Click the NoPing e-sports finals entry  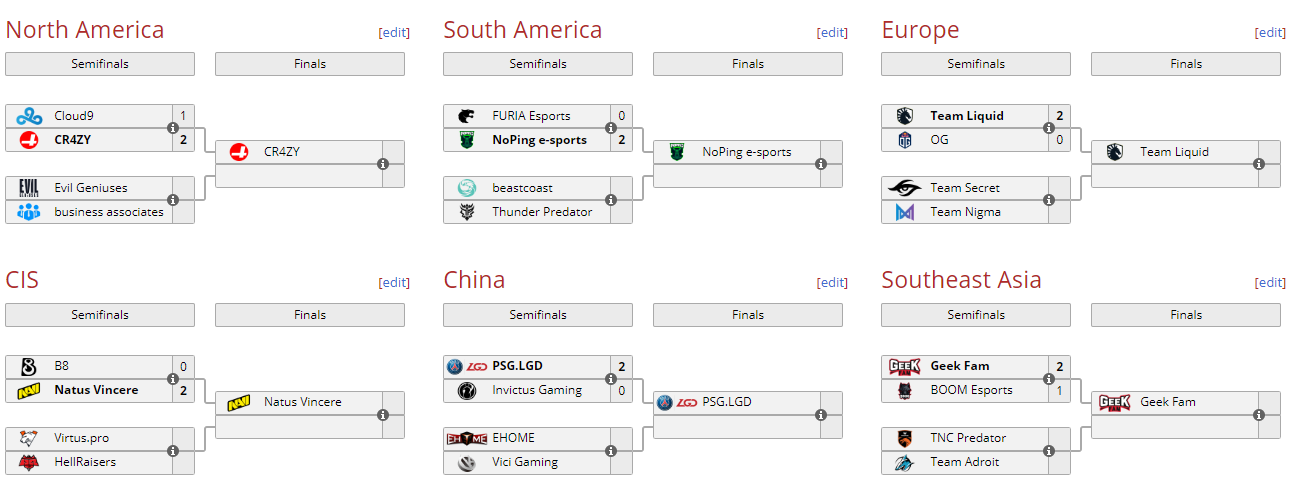coord(746,152)
